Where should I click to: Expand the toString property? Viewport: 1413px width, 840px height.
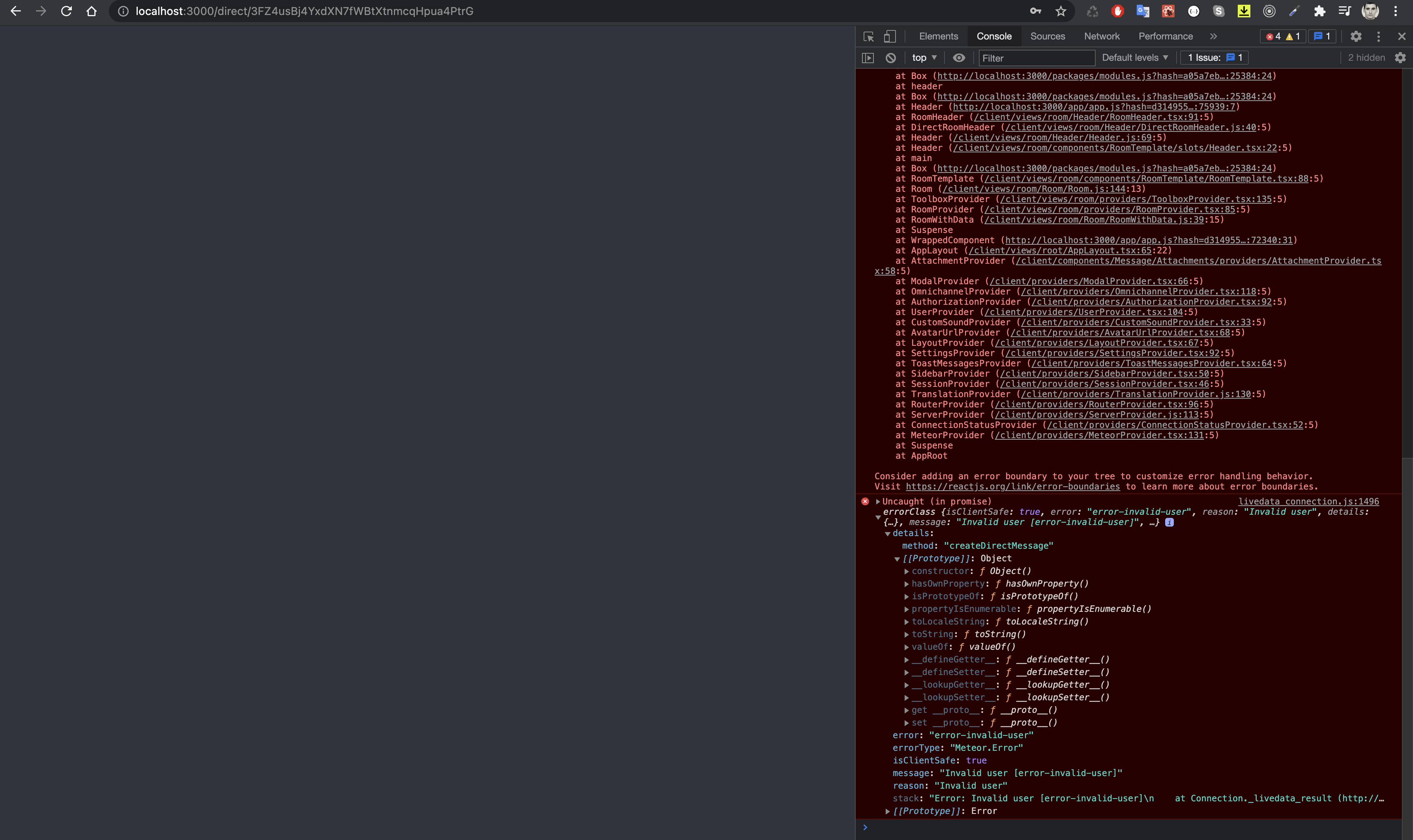tap(907, 635)
